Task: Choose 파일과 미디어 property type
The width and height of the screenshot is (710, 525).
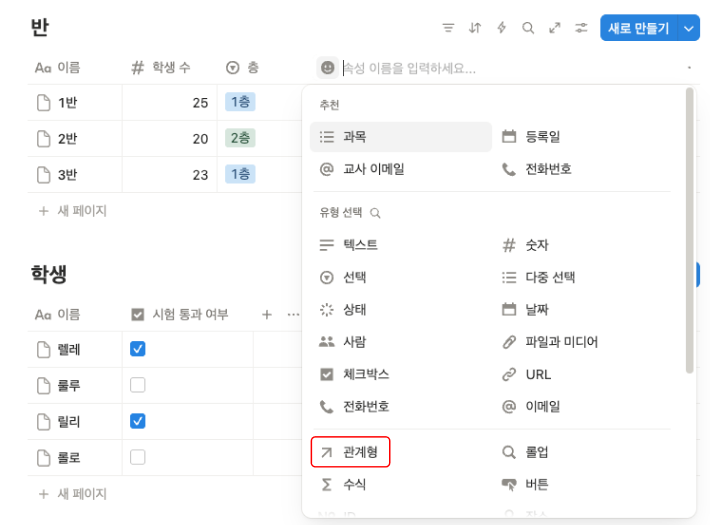Action: click(x=583, y=342)
